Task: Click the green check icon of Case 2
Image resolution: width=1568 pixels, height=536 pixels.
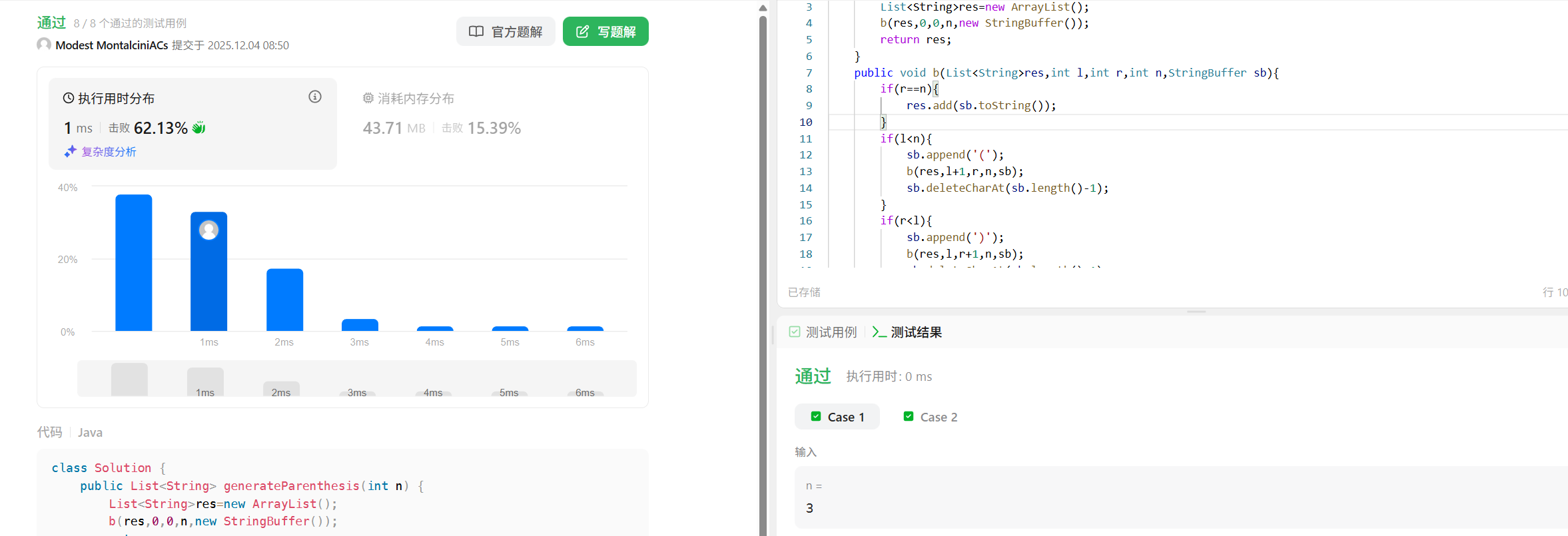Action: 908,416
